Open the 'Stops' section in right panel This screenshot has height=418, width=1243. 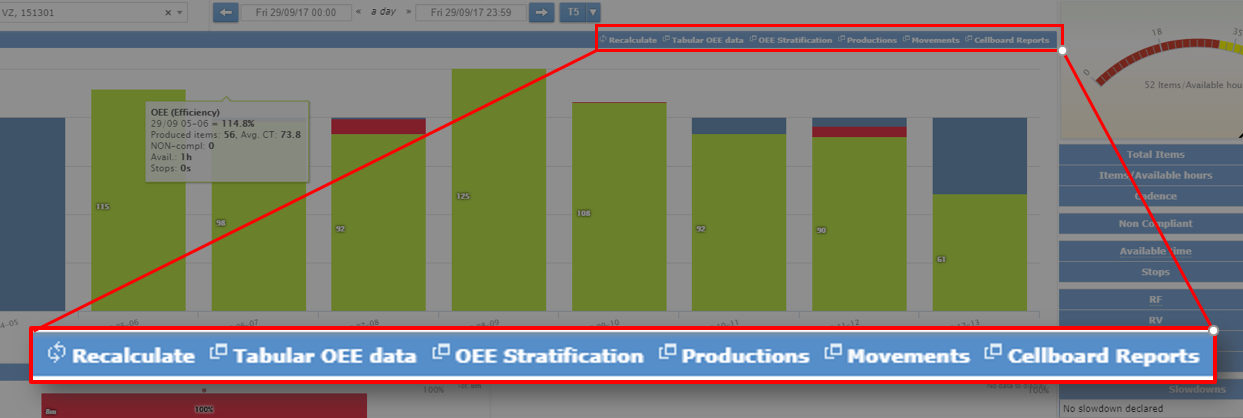point(1154,271)
